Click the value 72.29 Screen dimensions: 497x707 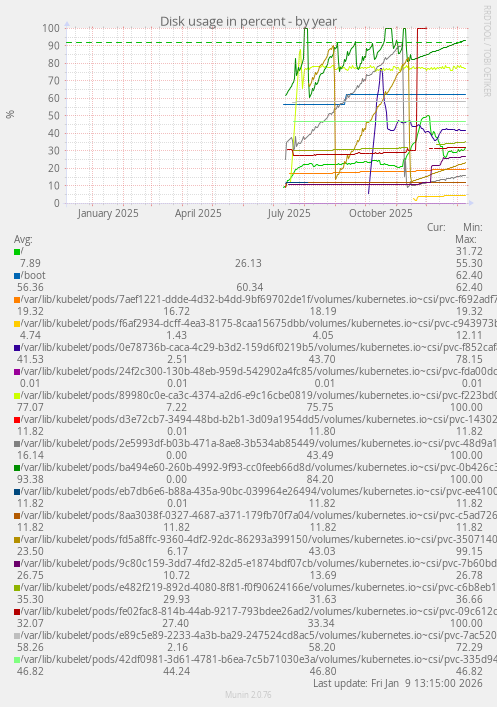469,647
